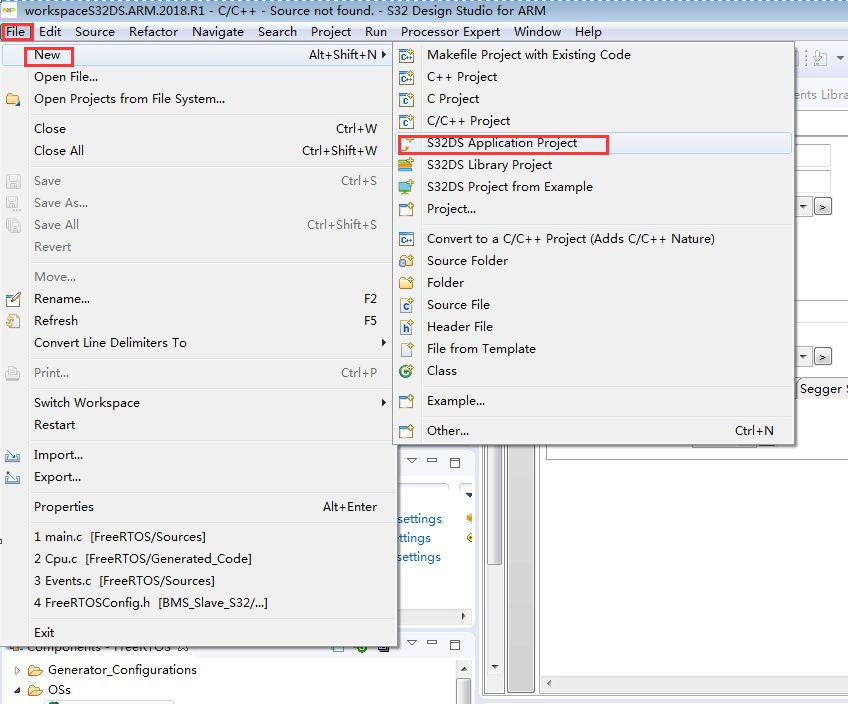Image resolution: width=848 pixels, height=704 pixels.
Task: Click the Source Folder icon
Action: pyautogui.click(x=404, y=260)
